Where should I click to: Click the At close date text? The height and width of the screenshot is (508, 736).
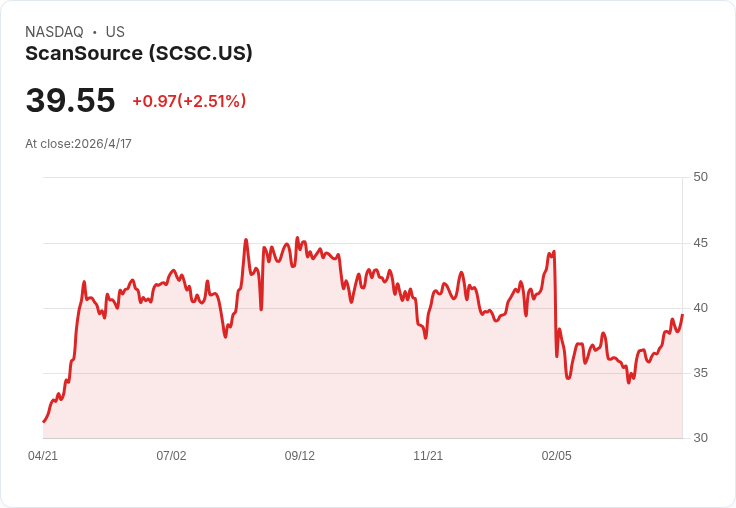point(78,144)
